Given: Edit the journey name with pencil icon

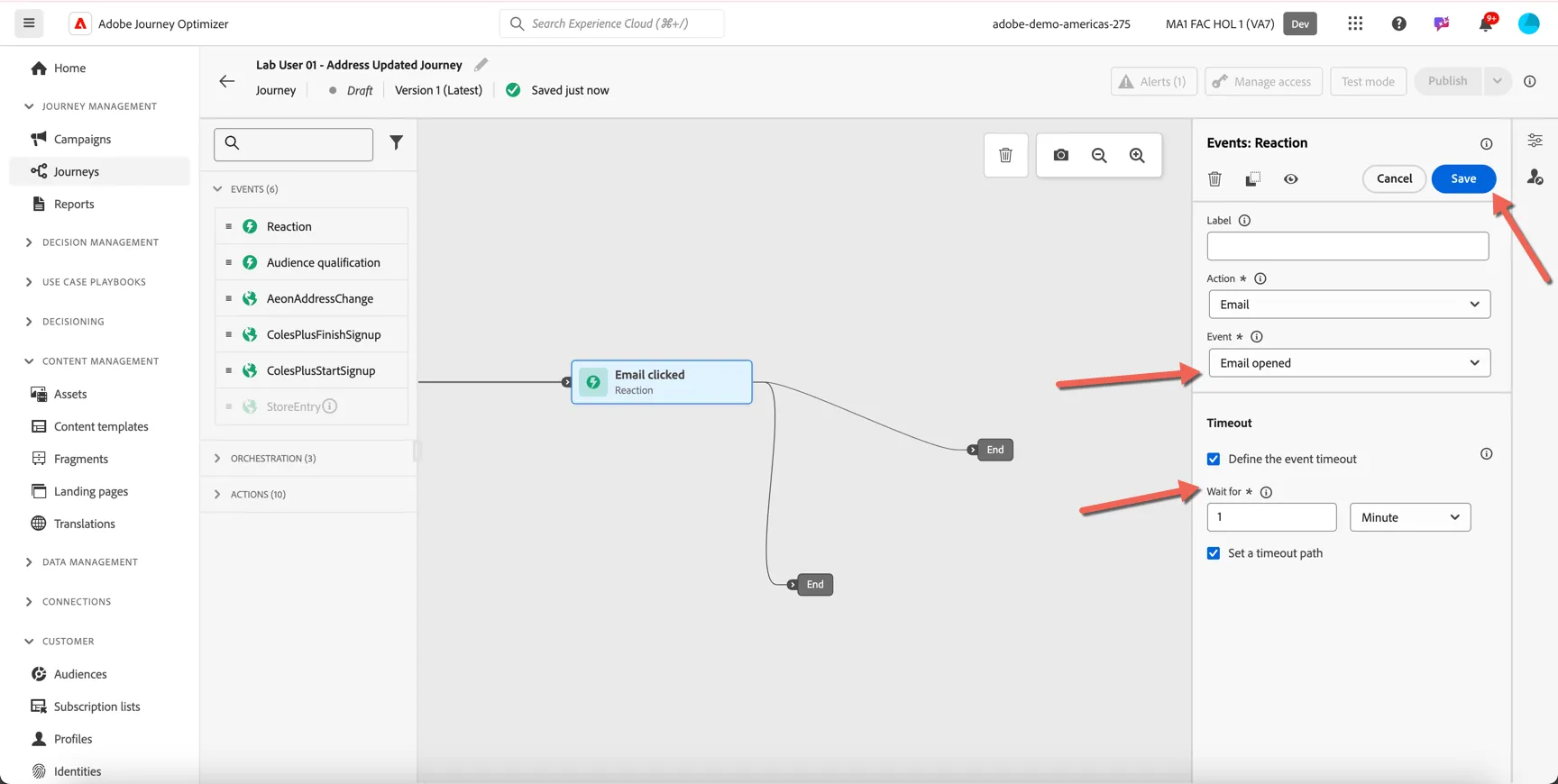Looking at the screenshot, I should point(481,65).
